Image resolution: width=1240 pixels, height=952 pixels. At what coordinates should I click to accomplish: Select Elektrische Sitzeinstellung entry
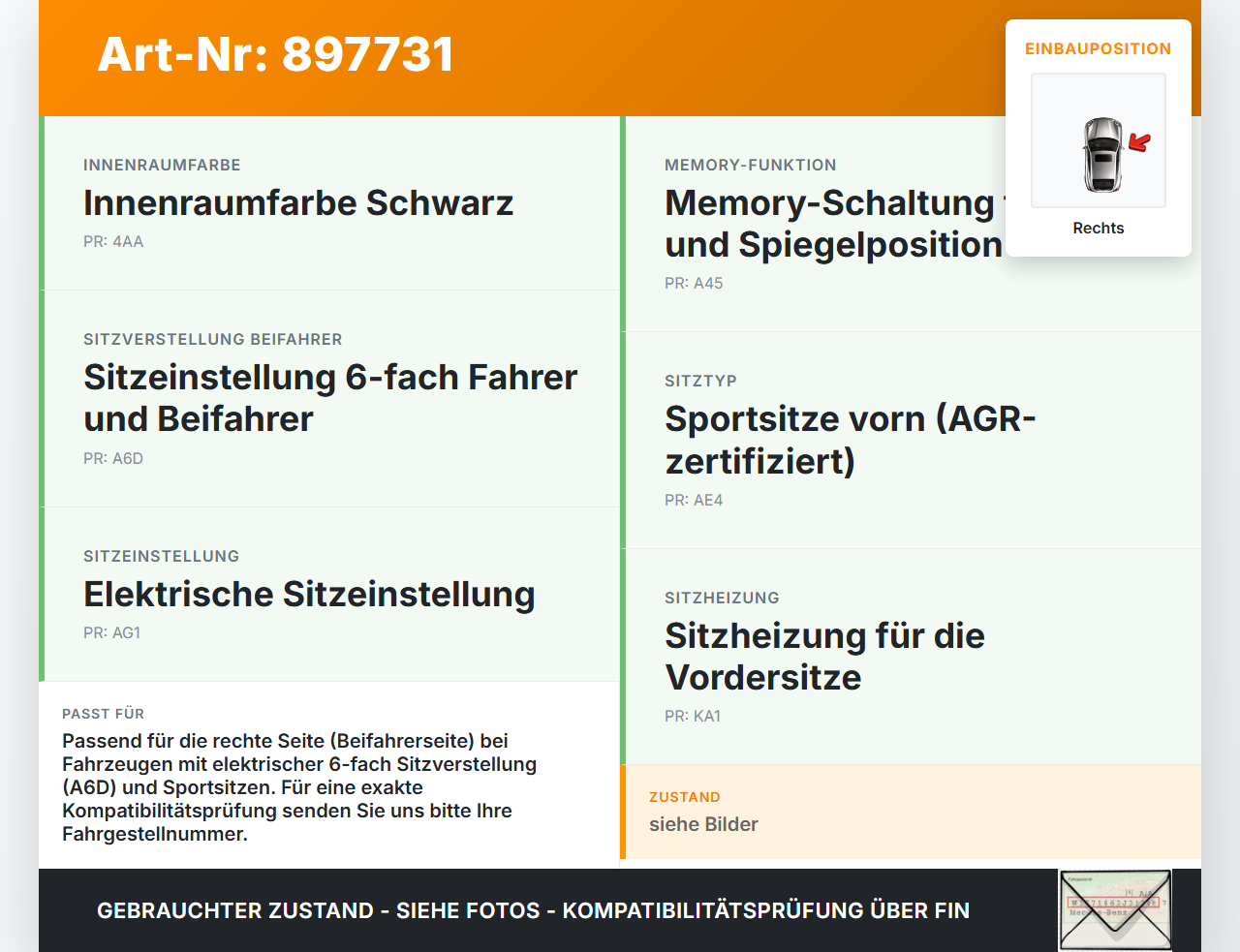pos(329,595)
